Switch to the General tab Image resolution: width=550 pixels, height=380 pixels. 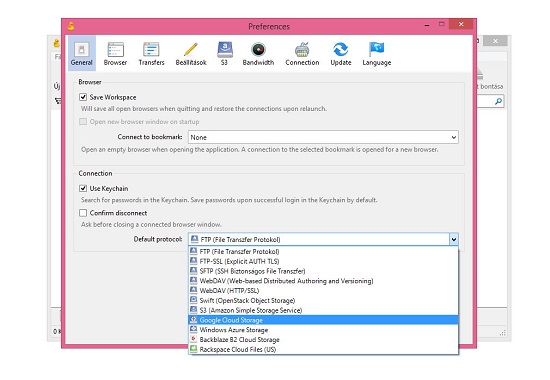[x=82, y=54]
